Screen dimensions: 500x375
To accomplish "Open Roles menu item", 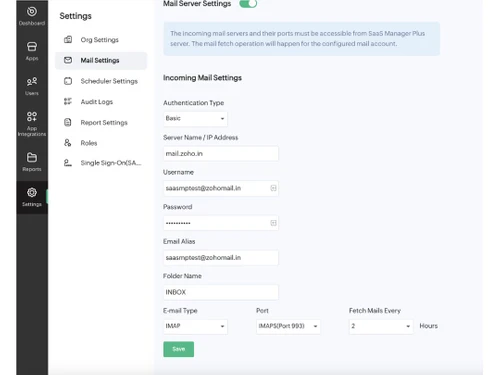I will pyautogui.click(x=101, y=143).
